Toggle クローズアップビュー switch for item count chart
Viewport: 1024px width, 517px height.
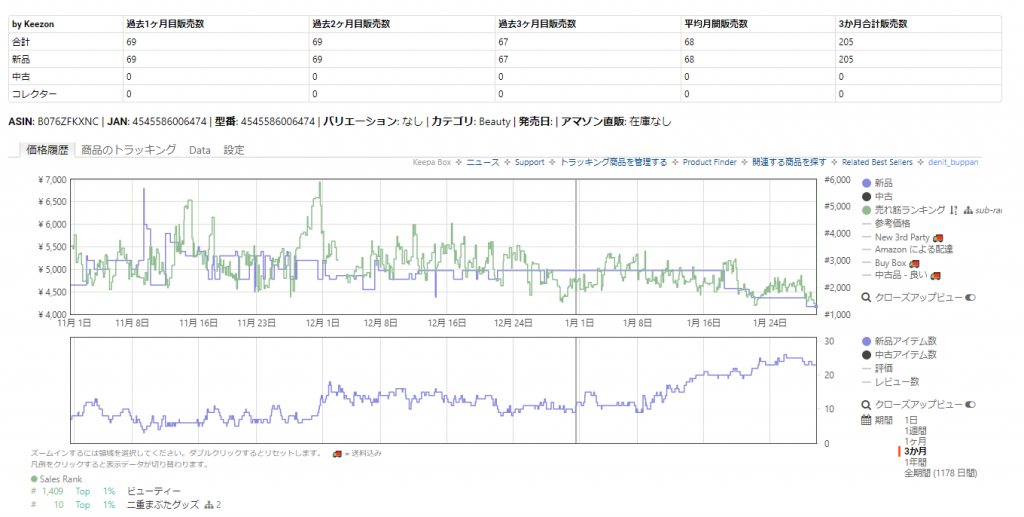click(971, 404)
